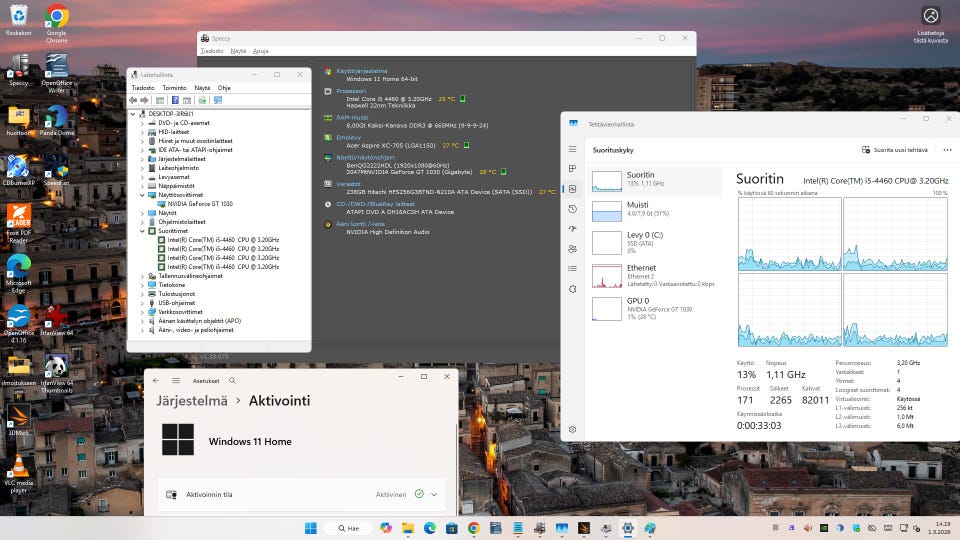Screen dimensions: 960x540
Task: Open Startup apps icon in Task Manager
Action: pos(572,228)
